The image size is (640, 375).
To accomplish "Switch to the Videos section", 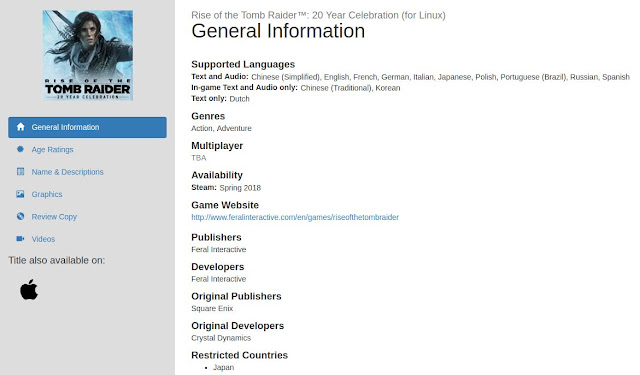I will [x=43, y=239].
